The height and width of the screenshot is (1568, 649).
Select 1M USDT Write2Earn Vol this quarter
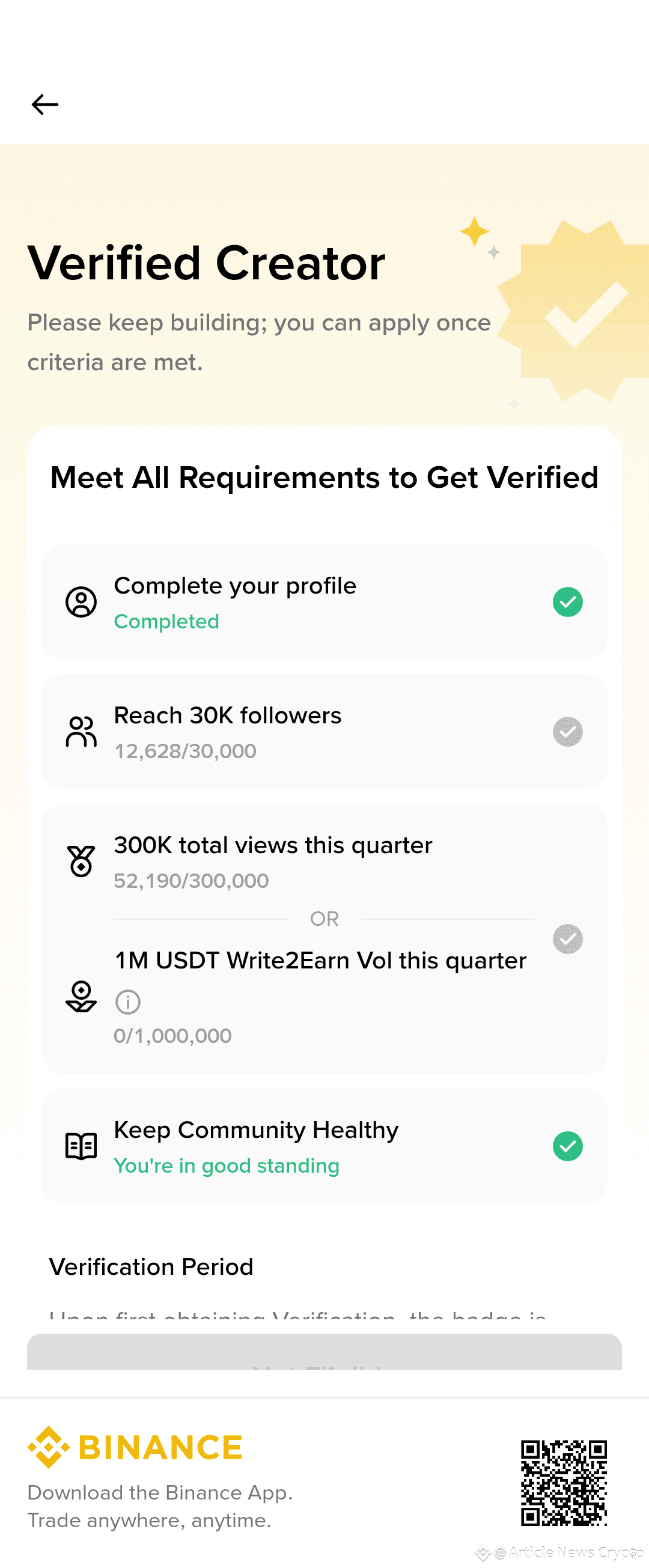pos(320,961)
